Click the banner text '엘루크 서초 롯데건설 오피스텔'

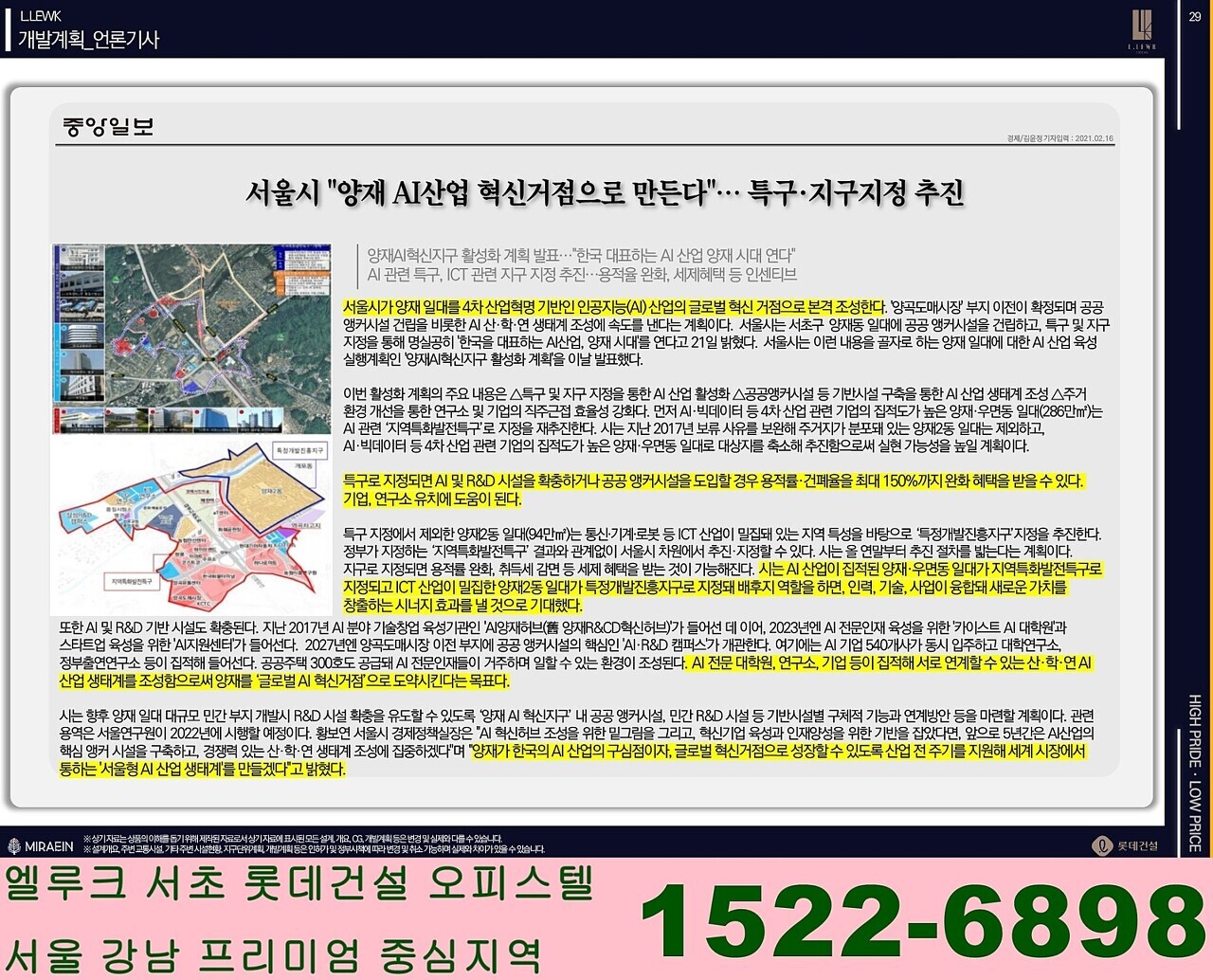[x=299, y=884]
